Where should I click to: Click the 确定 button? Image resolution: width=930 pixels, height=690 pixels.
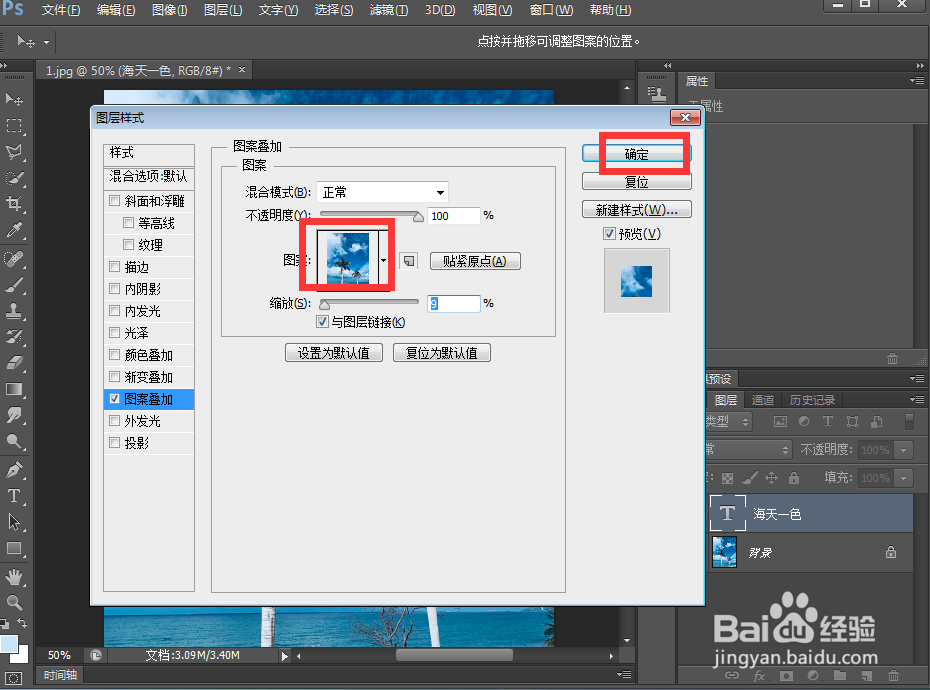click(636, 152)
